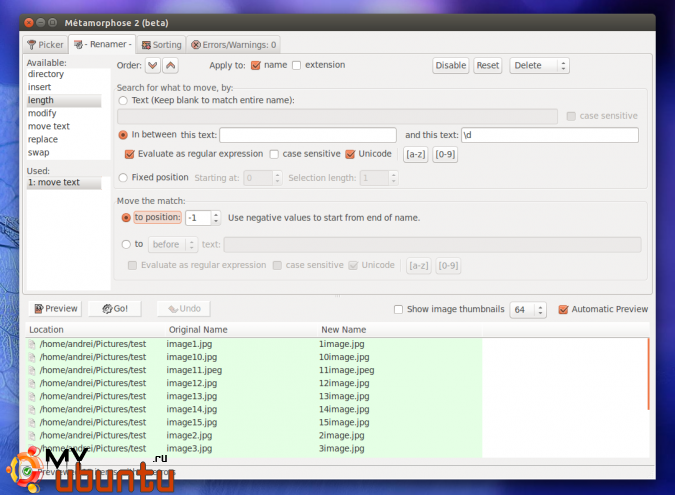Select the Fixed position radio button
The image size is (675, 495).
coord(123,178)
